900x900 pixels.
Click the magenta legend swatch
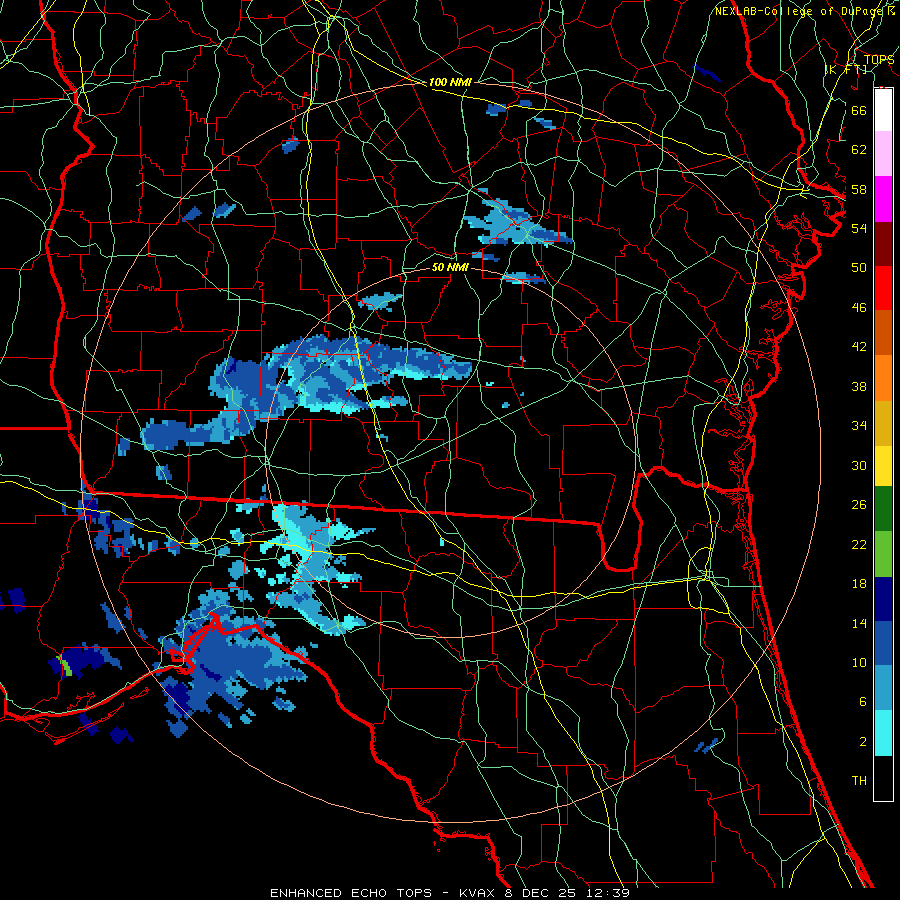click(x=883, y=199)
